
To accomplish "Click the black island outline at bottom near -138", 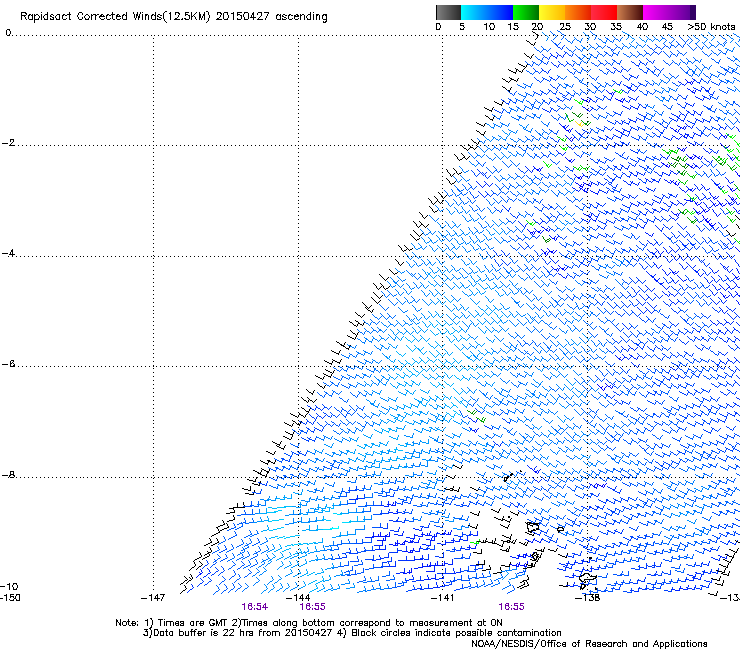I will 587,578.
